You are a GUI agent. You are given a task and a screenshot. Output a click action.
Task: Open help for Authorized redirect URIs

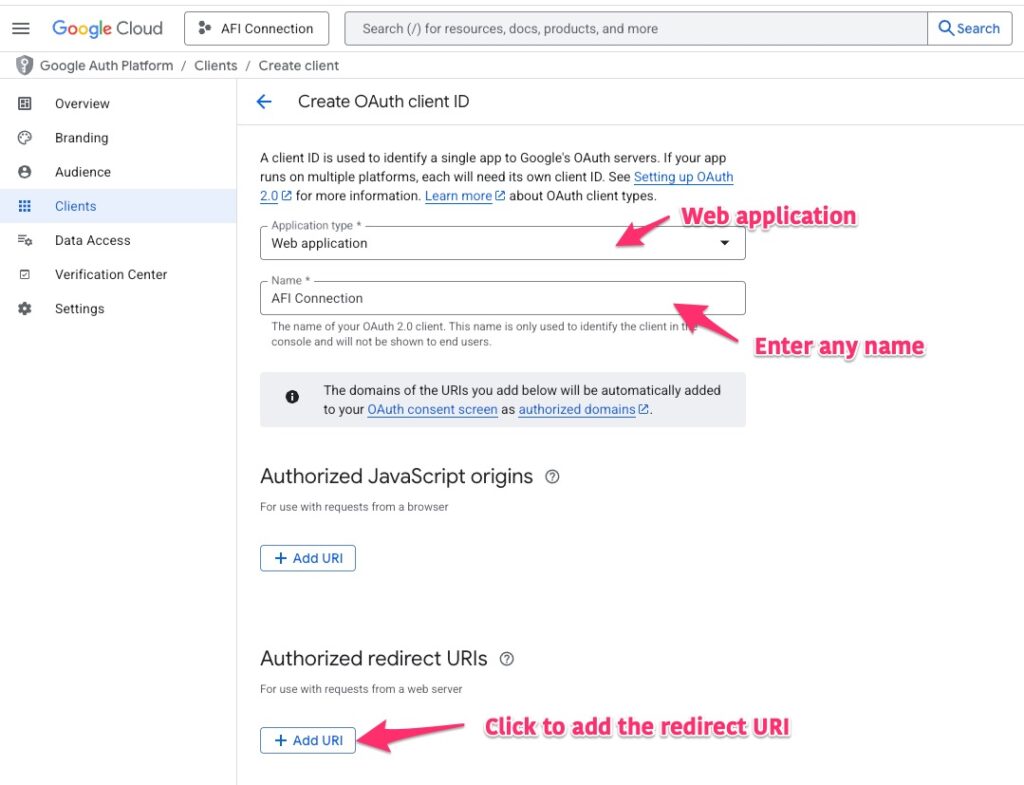[507, 659]
